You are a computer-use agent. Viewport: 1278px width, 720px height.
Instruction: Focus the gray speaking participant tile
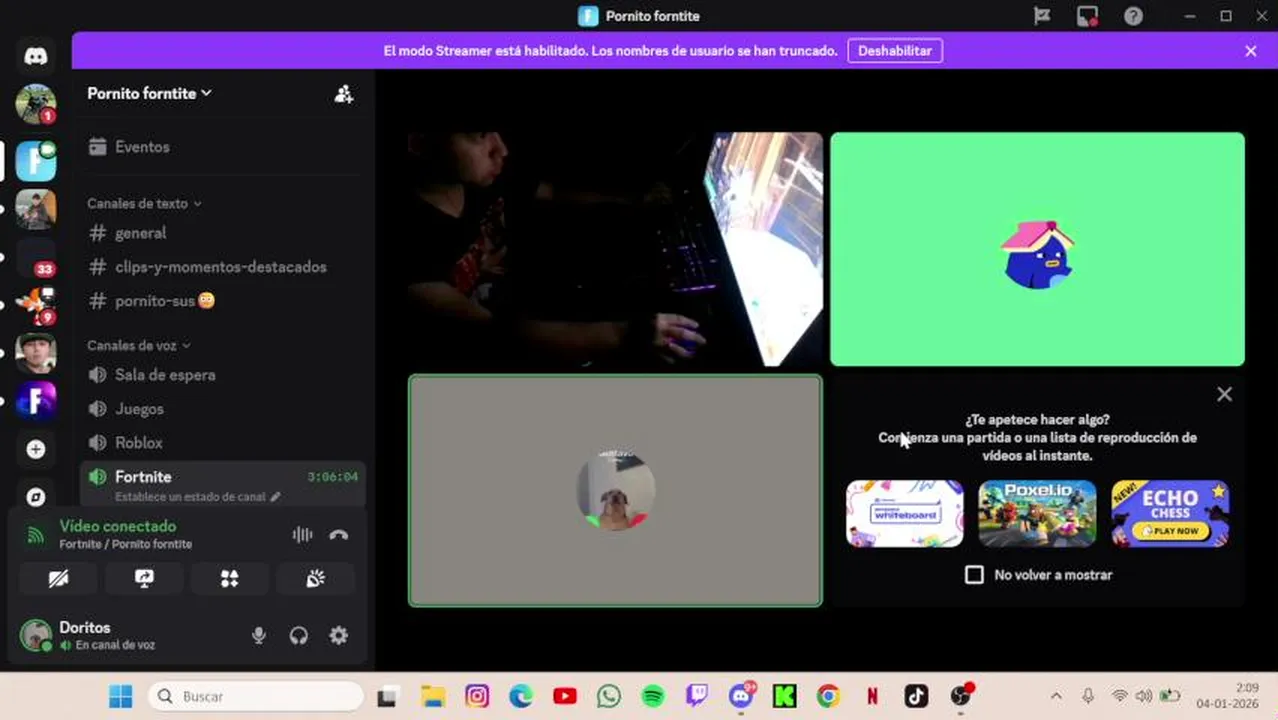[x=615, y=491]
